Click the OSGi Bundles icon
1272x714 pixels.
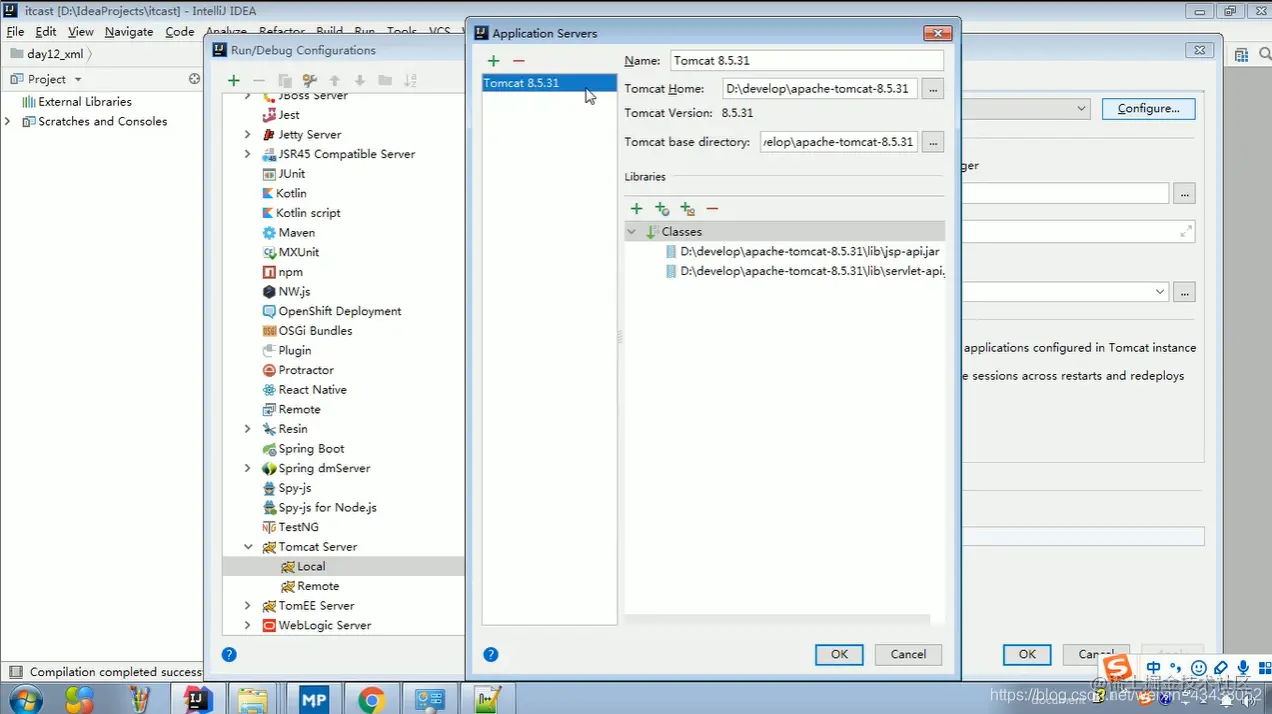point(269,331)
